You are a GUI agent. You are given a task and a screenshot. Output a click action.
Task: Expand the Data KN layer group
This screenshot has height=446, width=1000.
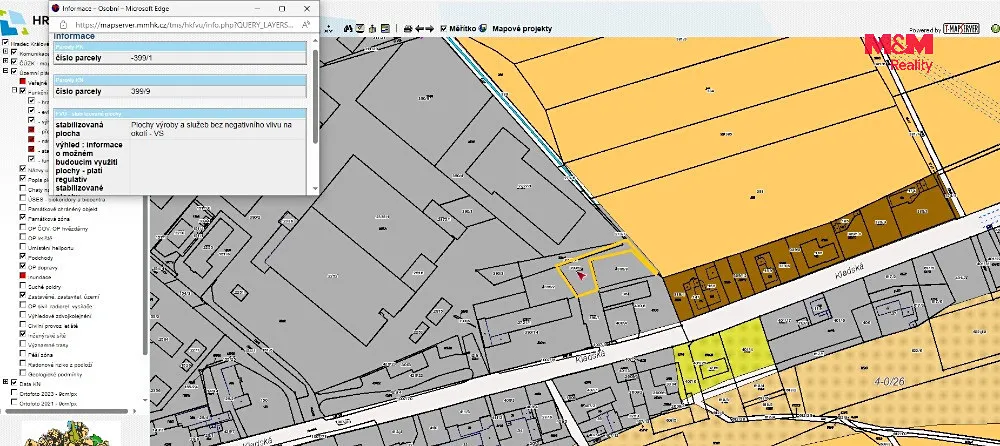point(5,382)
